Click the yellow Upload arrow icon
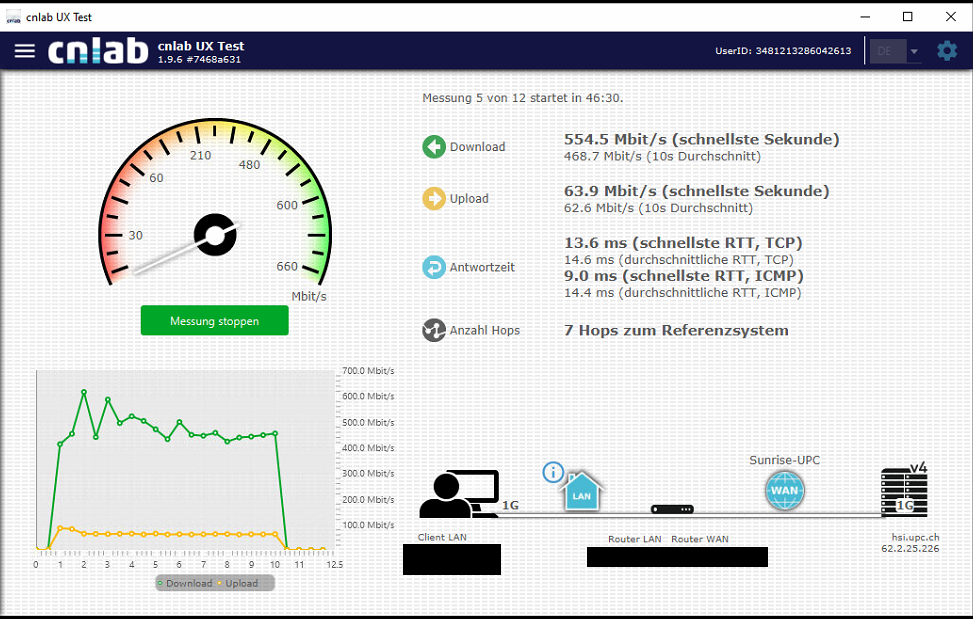 (433, 199)
